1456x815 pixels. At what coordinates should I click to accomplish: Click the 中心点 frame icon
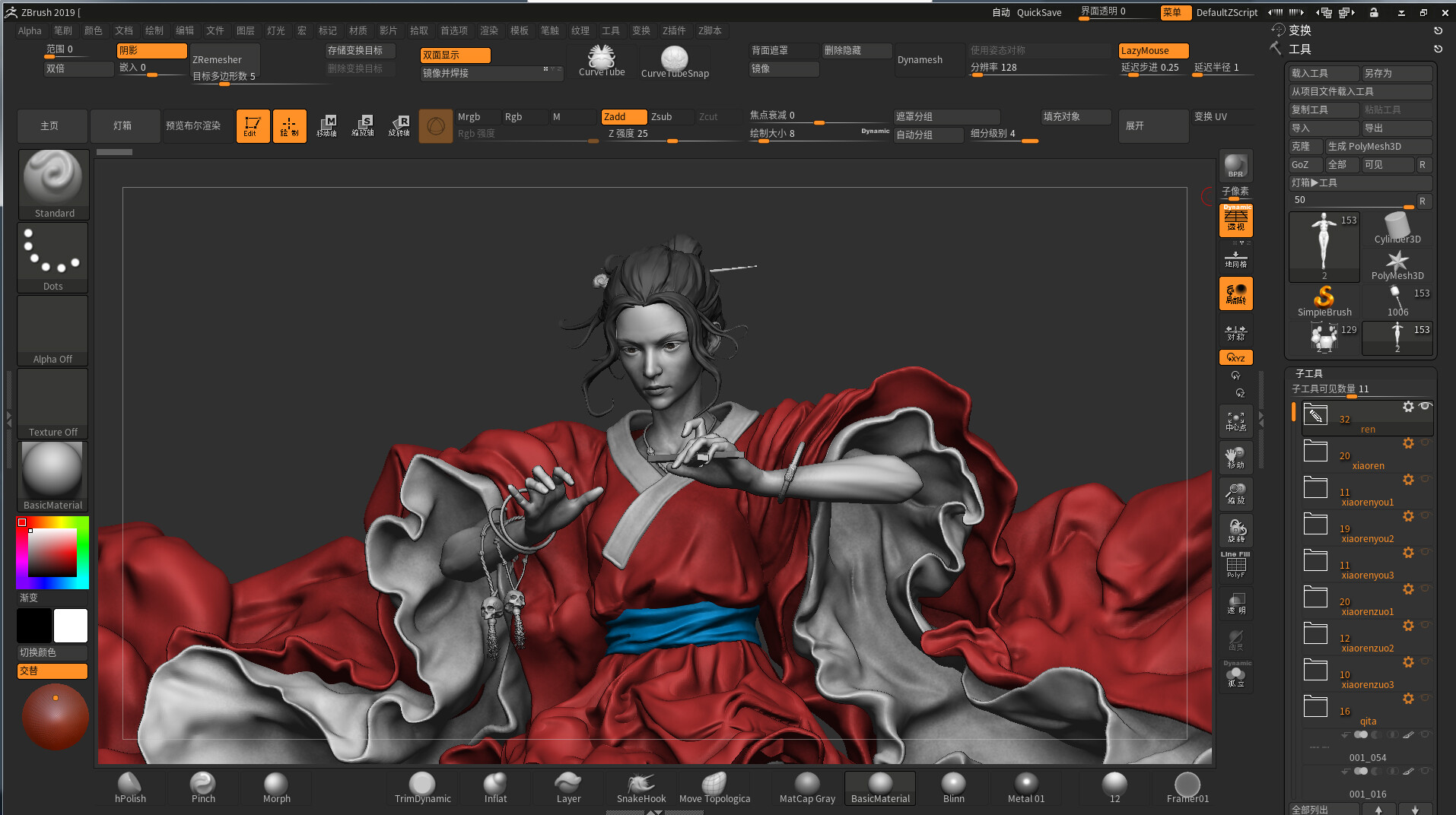(1235, 421)
